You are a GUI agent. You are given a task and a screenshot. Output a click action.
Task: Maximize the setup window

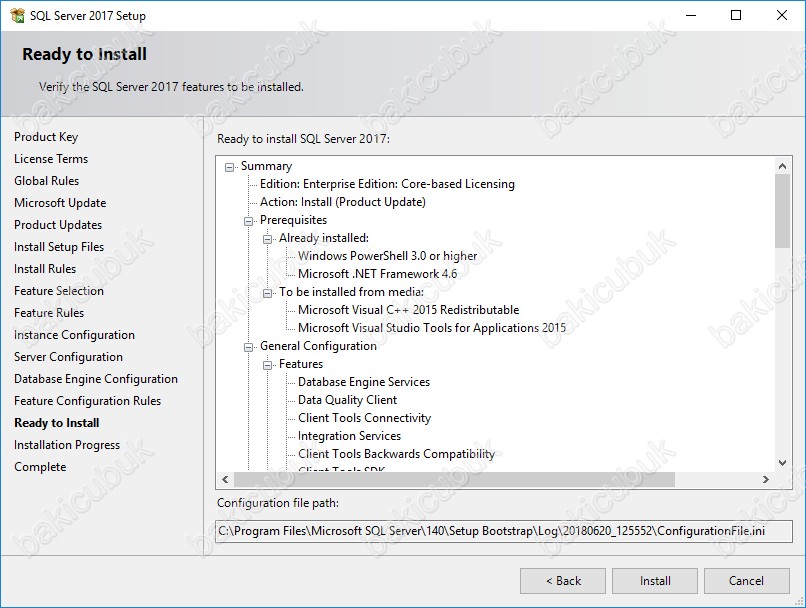pos(736,15)
